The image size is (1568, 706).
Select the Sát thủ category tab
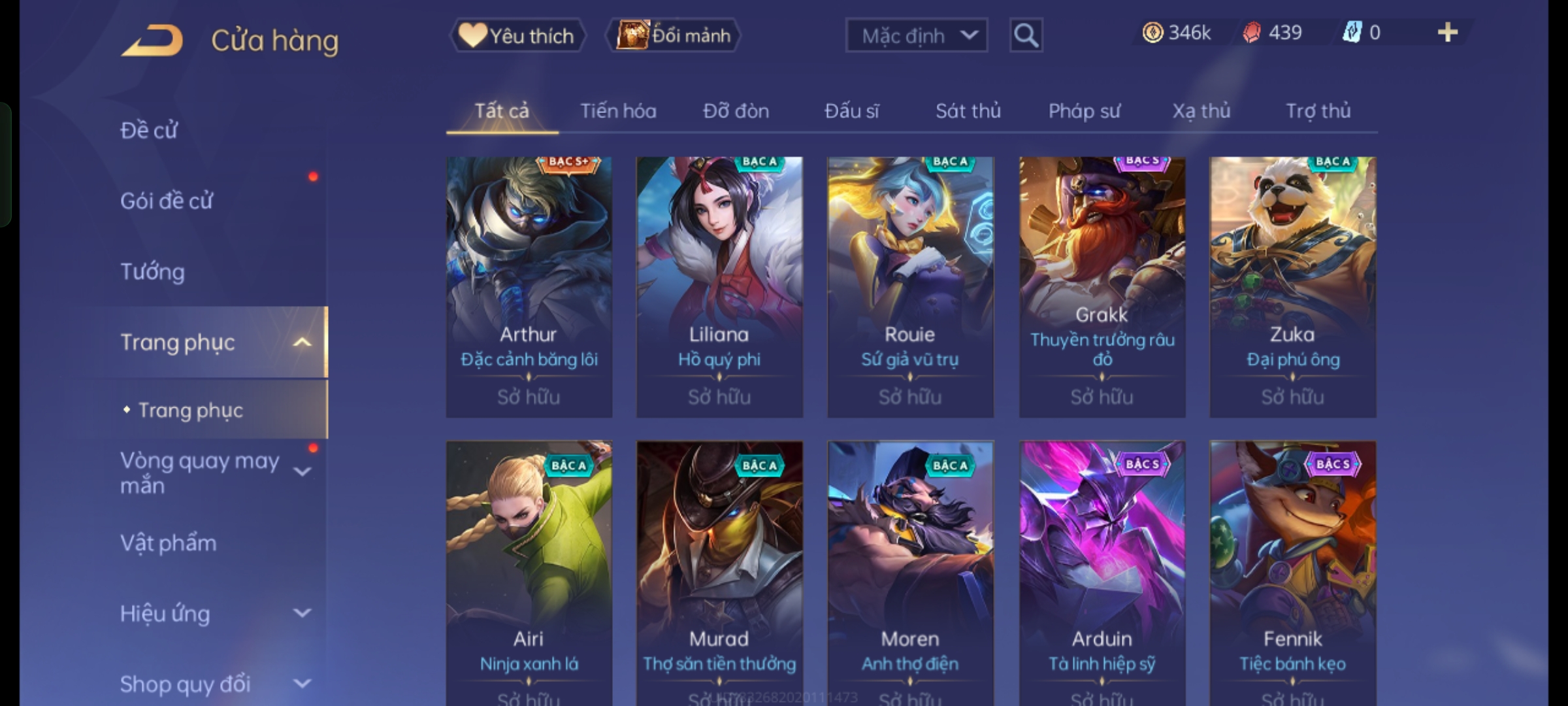968,111
